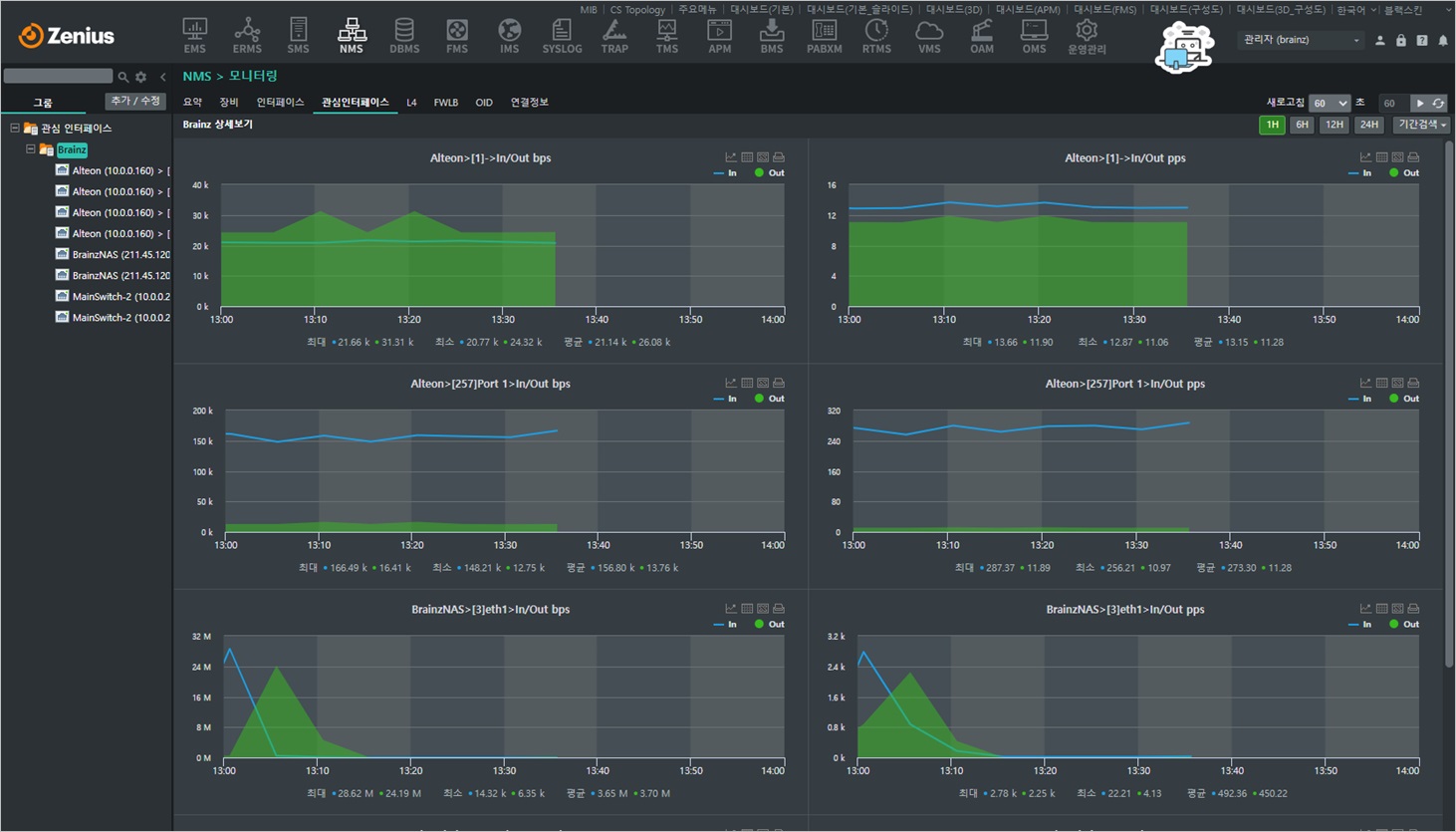Open the 대시보드(3D) link
Screen dimensions: 1456x832
954,10
